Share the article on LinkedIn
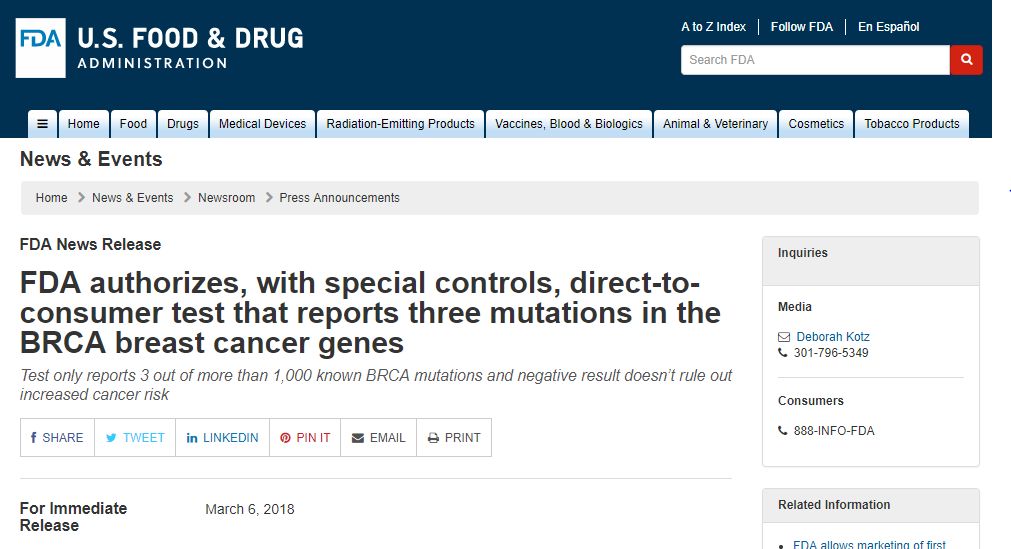The height and width of the screenshot is (549, 1011). [222, 438]
